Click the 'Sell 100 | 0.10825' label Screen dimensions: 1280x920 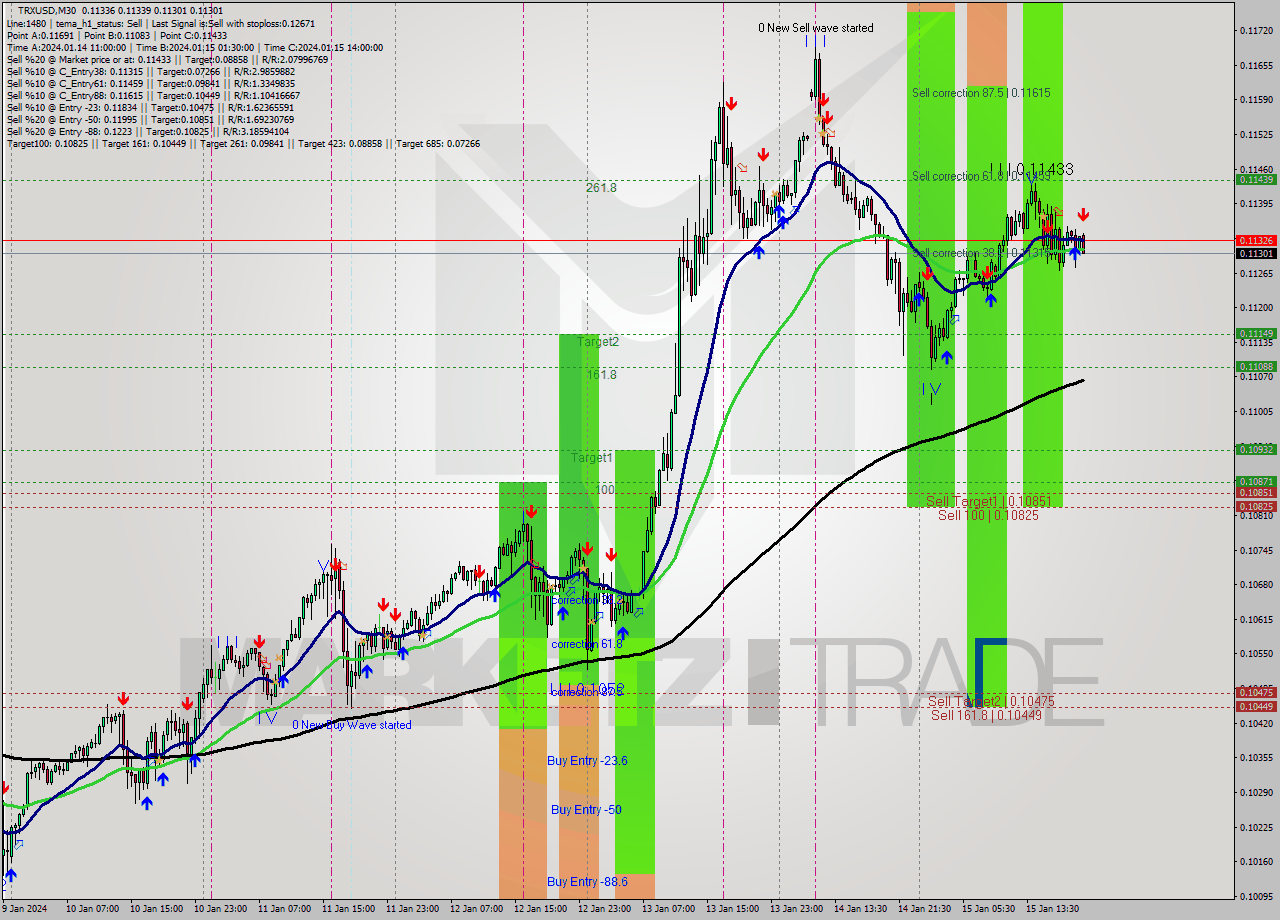pos(988,515)
